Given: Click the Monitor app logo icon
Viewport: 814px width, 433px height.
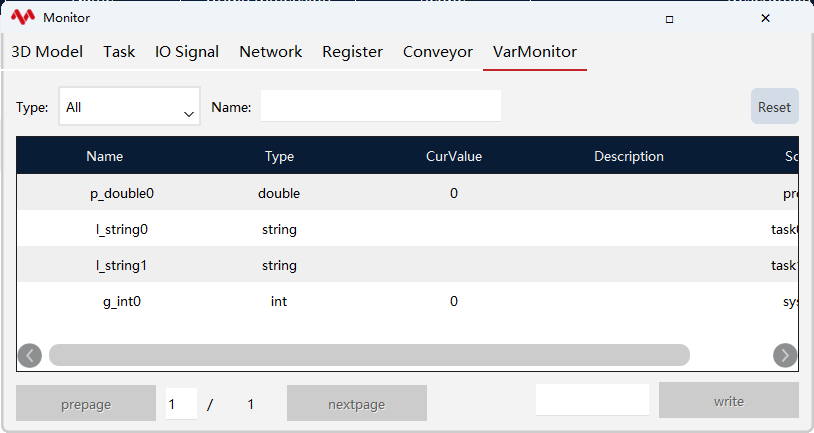Looking at the screenshot, I should click(x=23, y=17).
